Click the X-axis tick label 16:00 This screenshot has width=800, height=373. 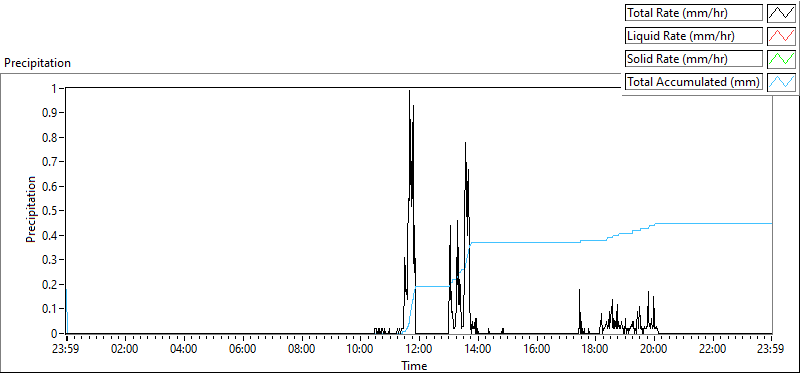537,350
